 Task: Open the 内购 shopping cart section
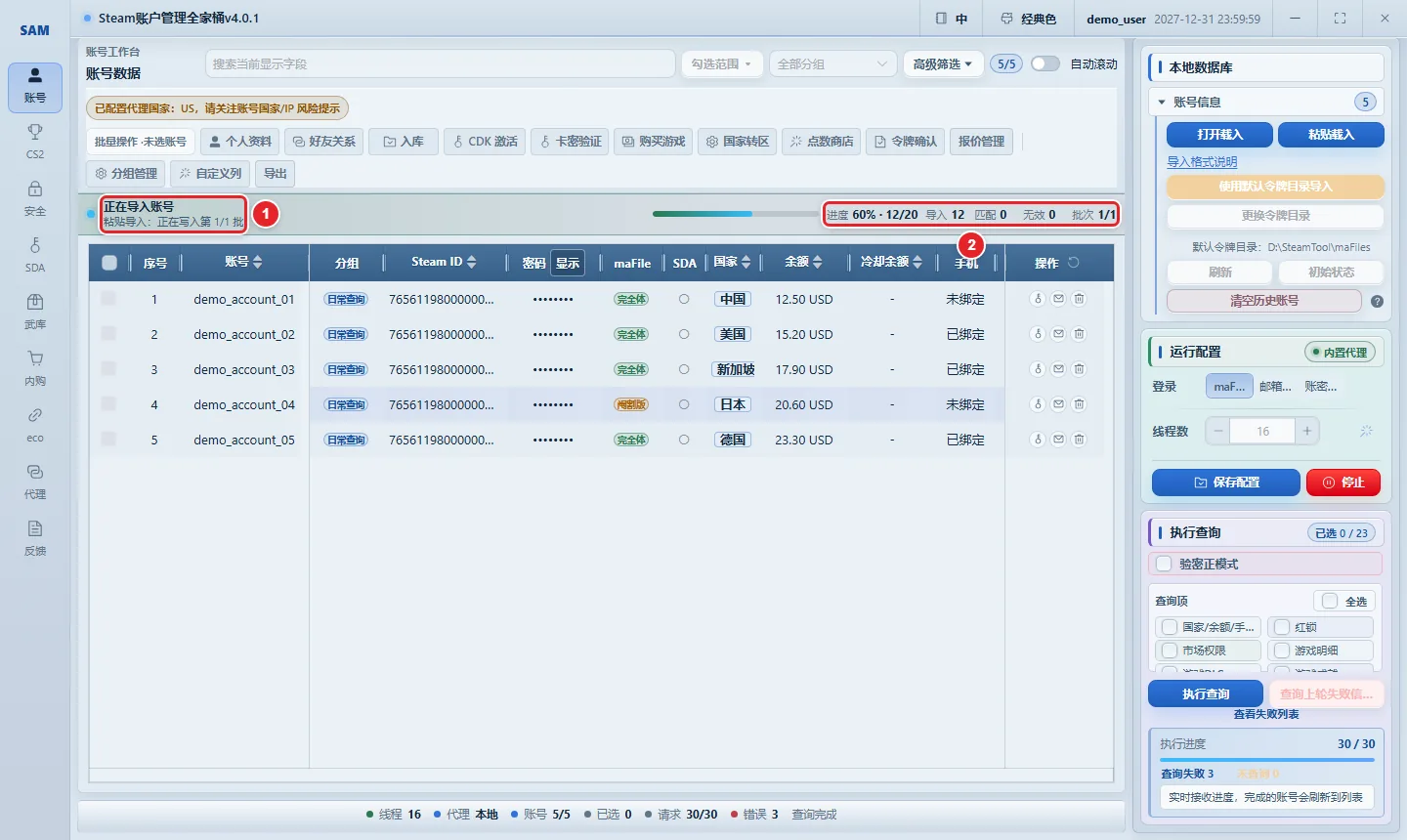tap(35, 367)
